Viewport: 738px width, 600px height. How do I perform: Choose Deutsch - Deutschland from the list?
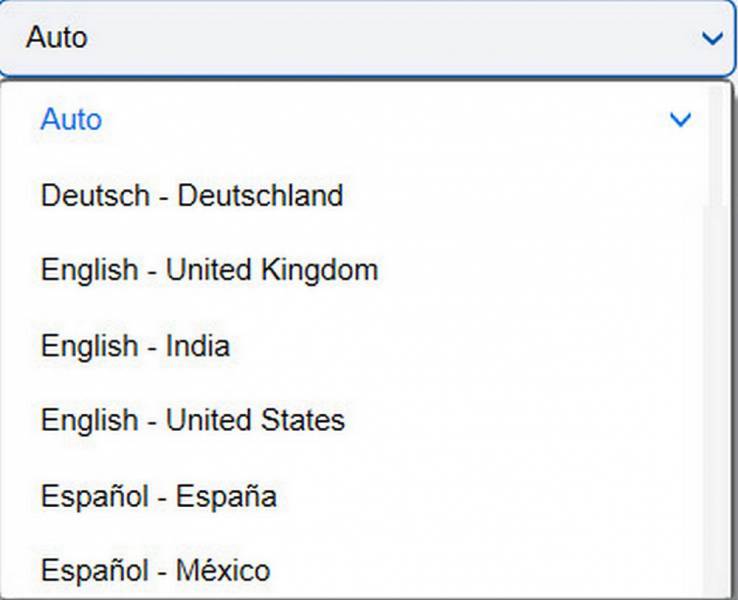(191, 195)
